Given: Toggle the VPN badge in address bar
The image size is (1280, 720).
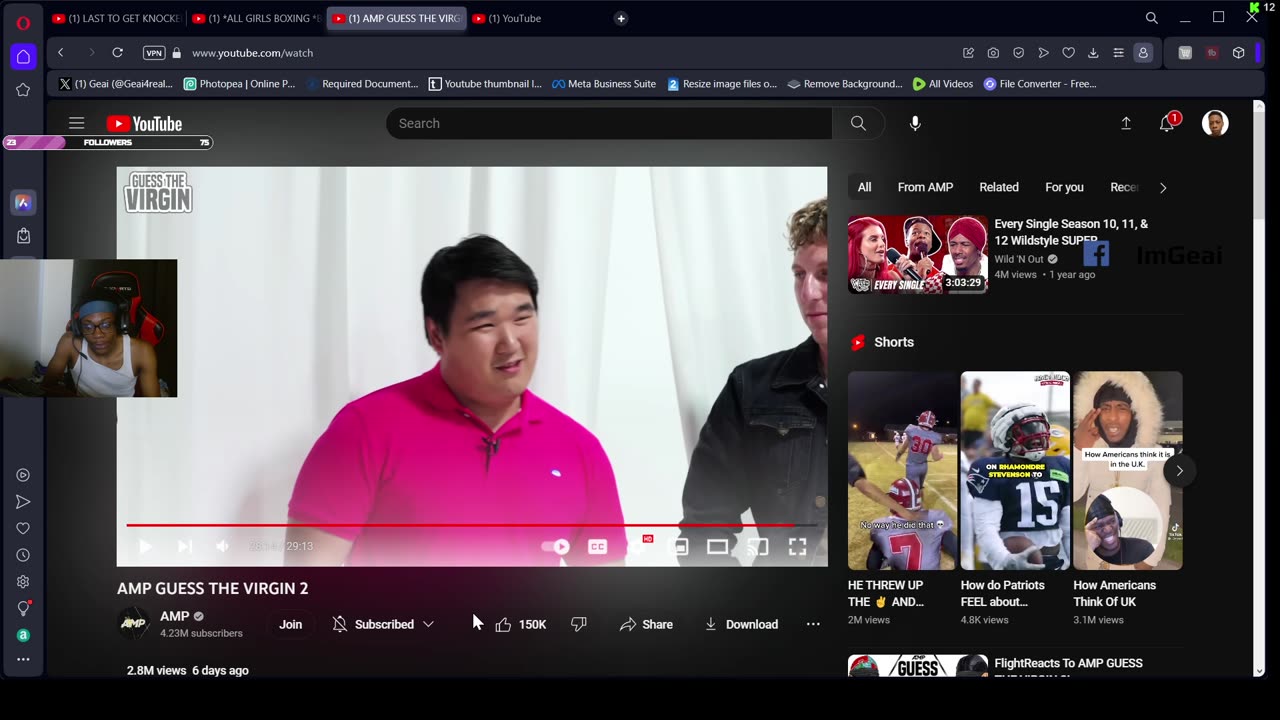Looking at the screenshot, I should (x=154, y=53).
